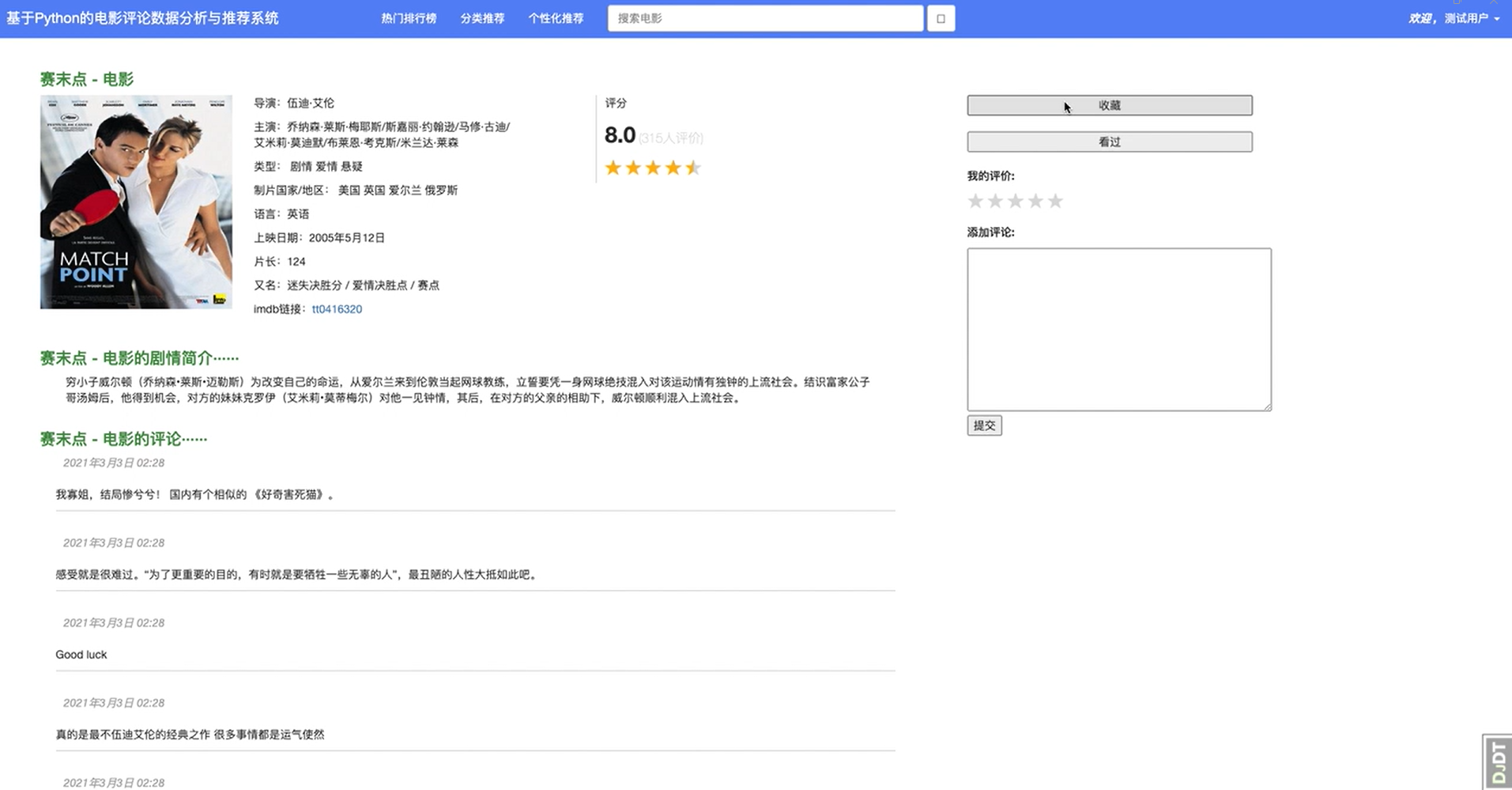
Task: Rate the movie one star
Action: [x=975, y=201]
